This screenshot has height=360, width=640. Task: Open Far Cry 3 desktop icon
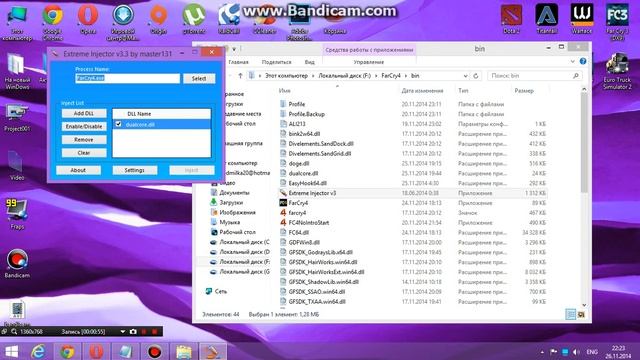tap(617, 22)
